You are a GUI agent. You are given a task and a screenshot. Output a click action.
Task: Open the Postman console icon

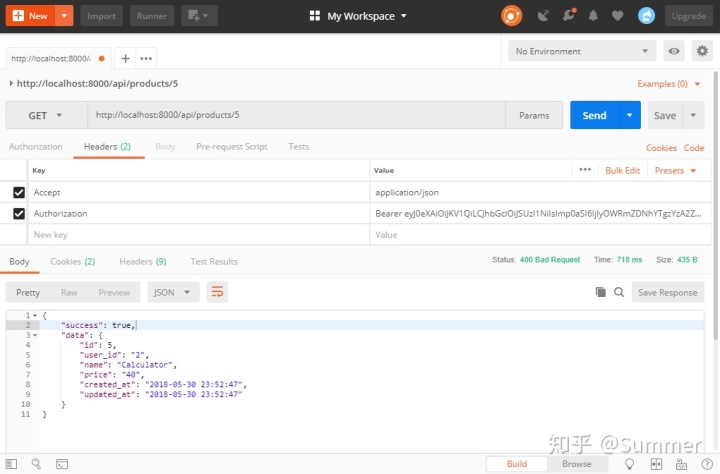(62, 464)
